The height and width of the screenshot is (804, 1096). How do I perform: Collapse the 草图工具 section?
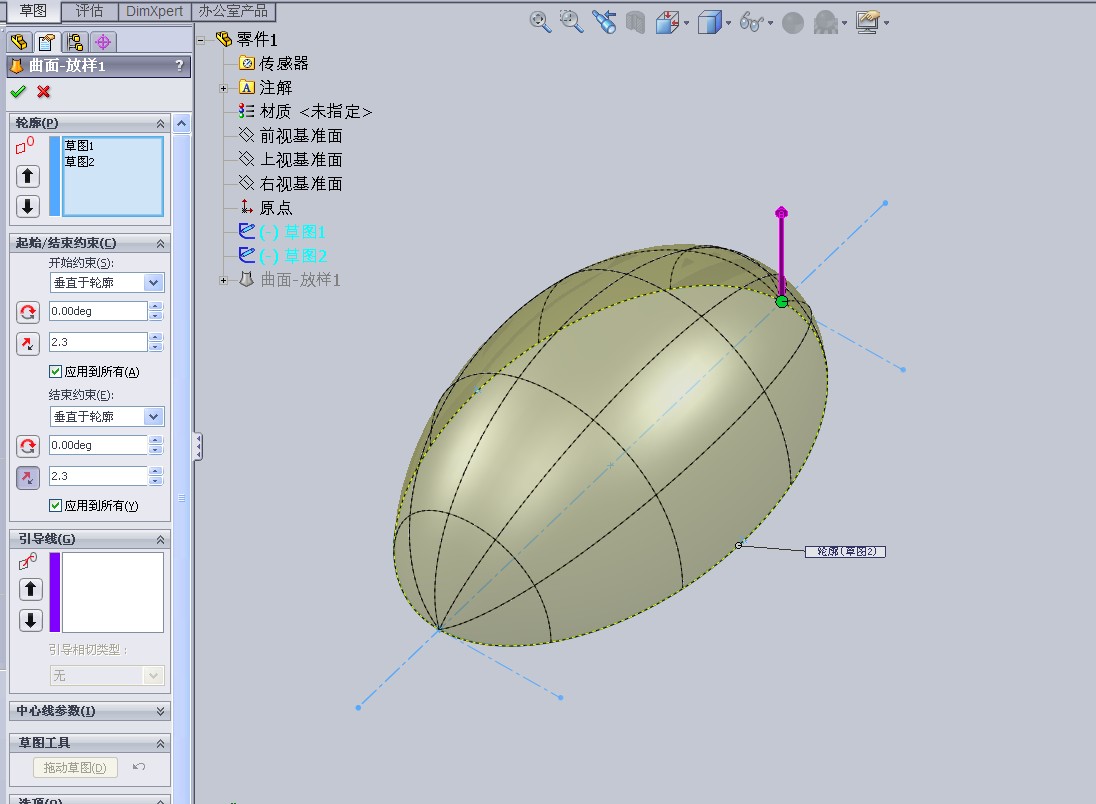click(x=160, y=743)
